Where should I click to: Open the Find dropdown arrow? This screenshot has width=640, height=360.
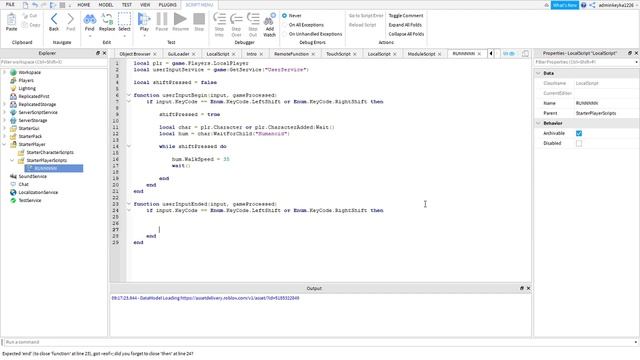click(x=89, y=36)
